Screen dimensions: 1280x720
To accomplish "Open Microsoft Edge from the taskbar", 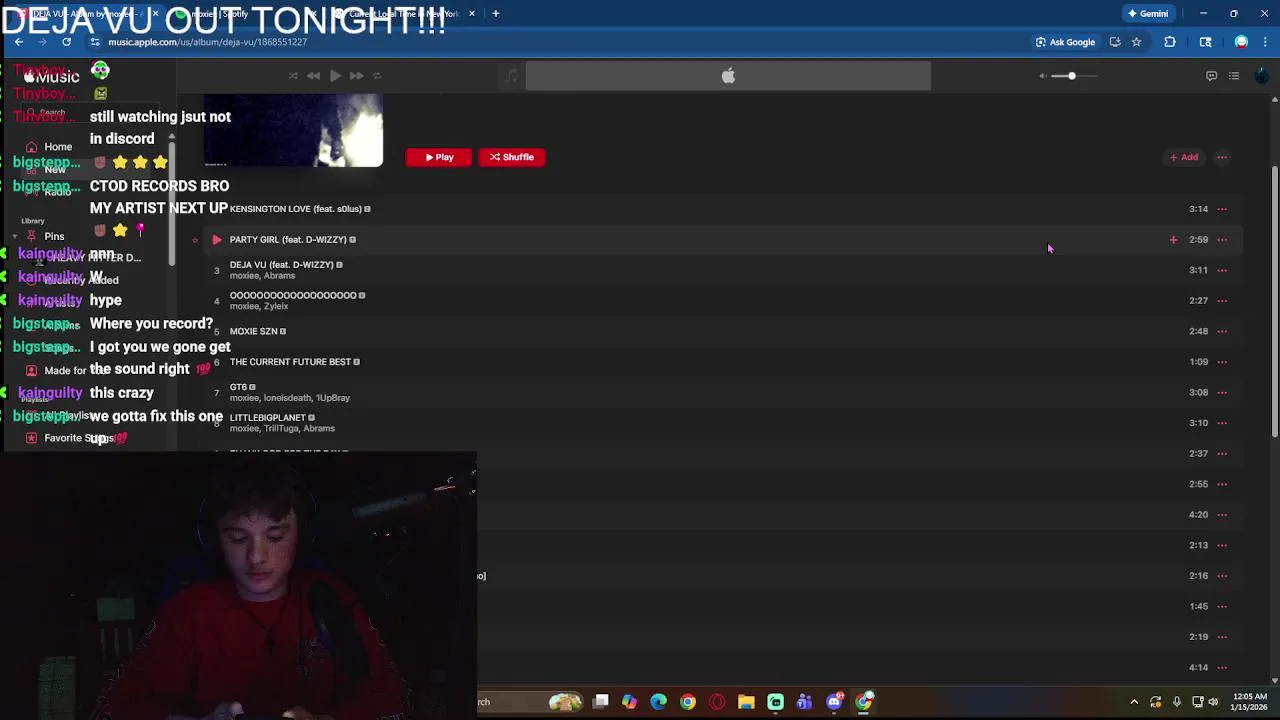I will coord(658,702).
